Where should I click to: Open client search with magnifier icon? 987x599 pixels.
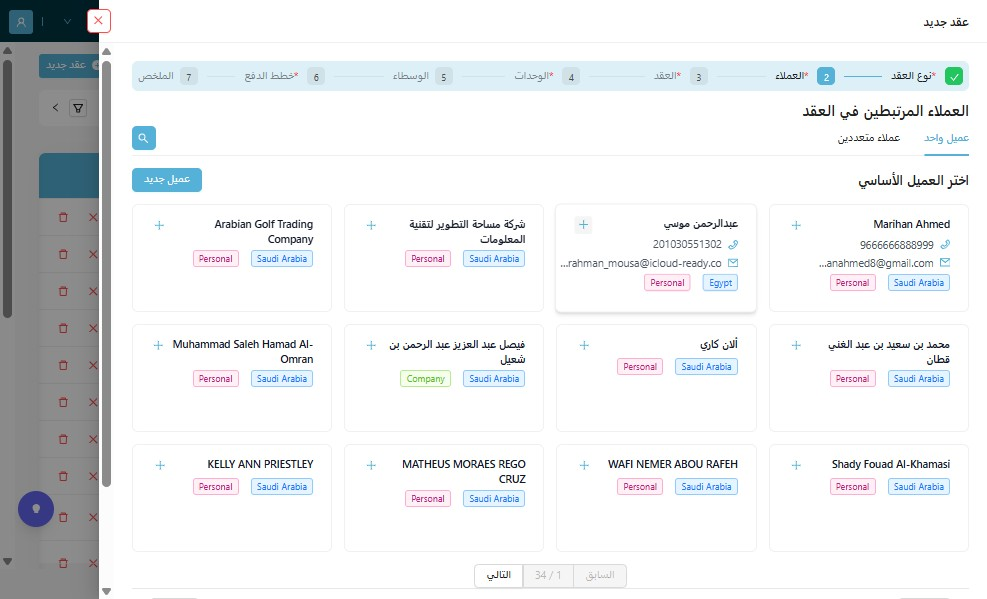coord(144,138)
